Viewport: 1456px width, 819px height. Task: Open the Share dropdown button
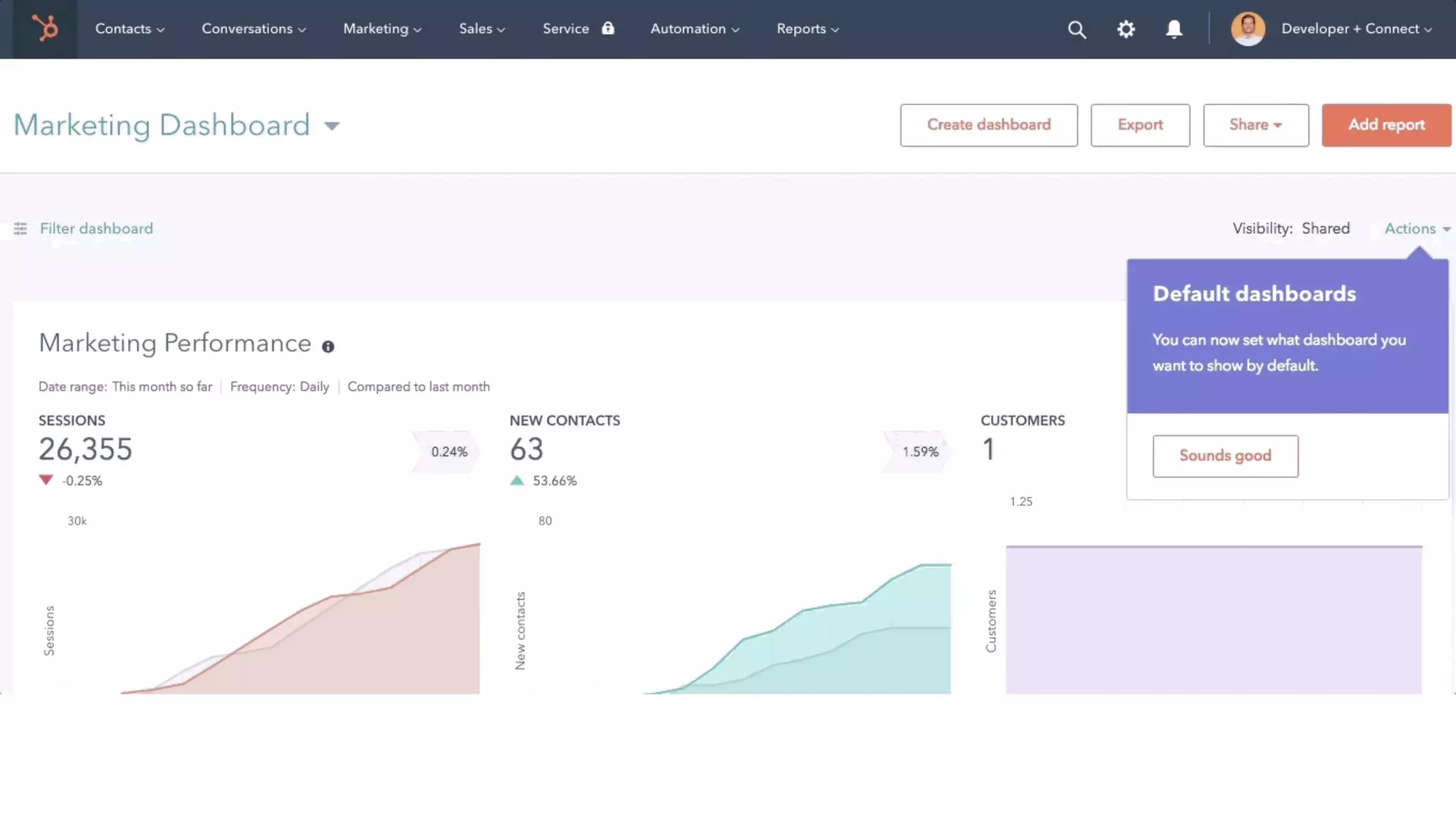coord(1256,125)
